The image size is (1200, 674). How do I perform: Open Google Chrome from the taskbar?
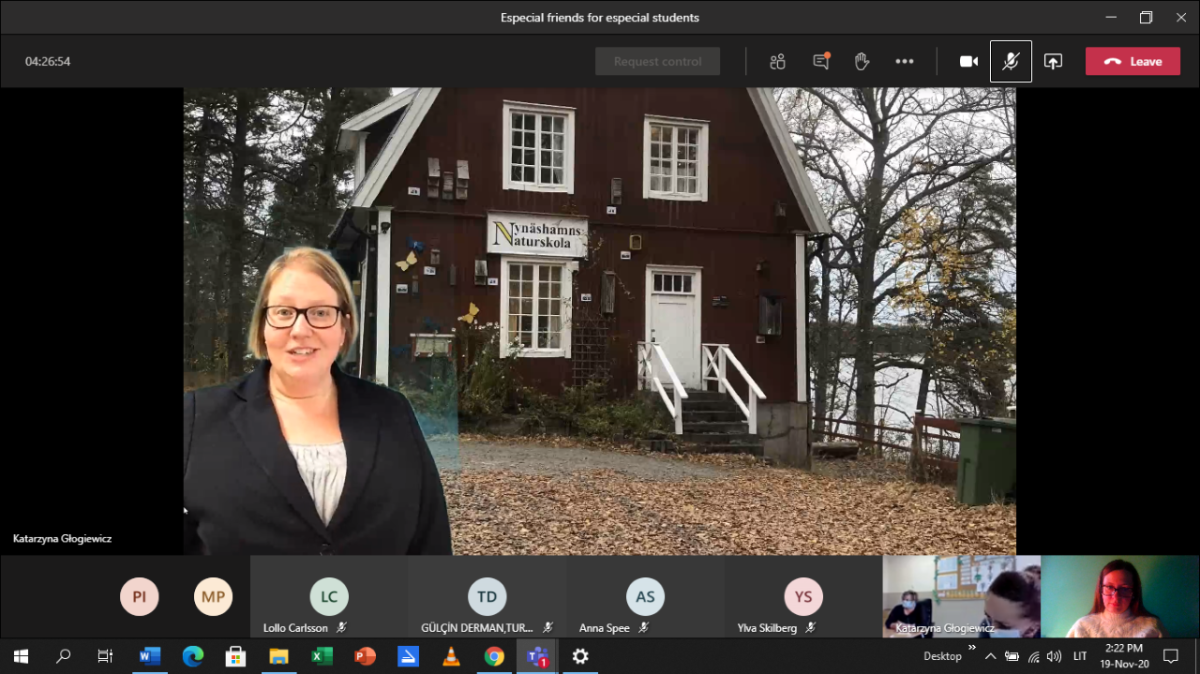click(494, 656)
